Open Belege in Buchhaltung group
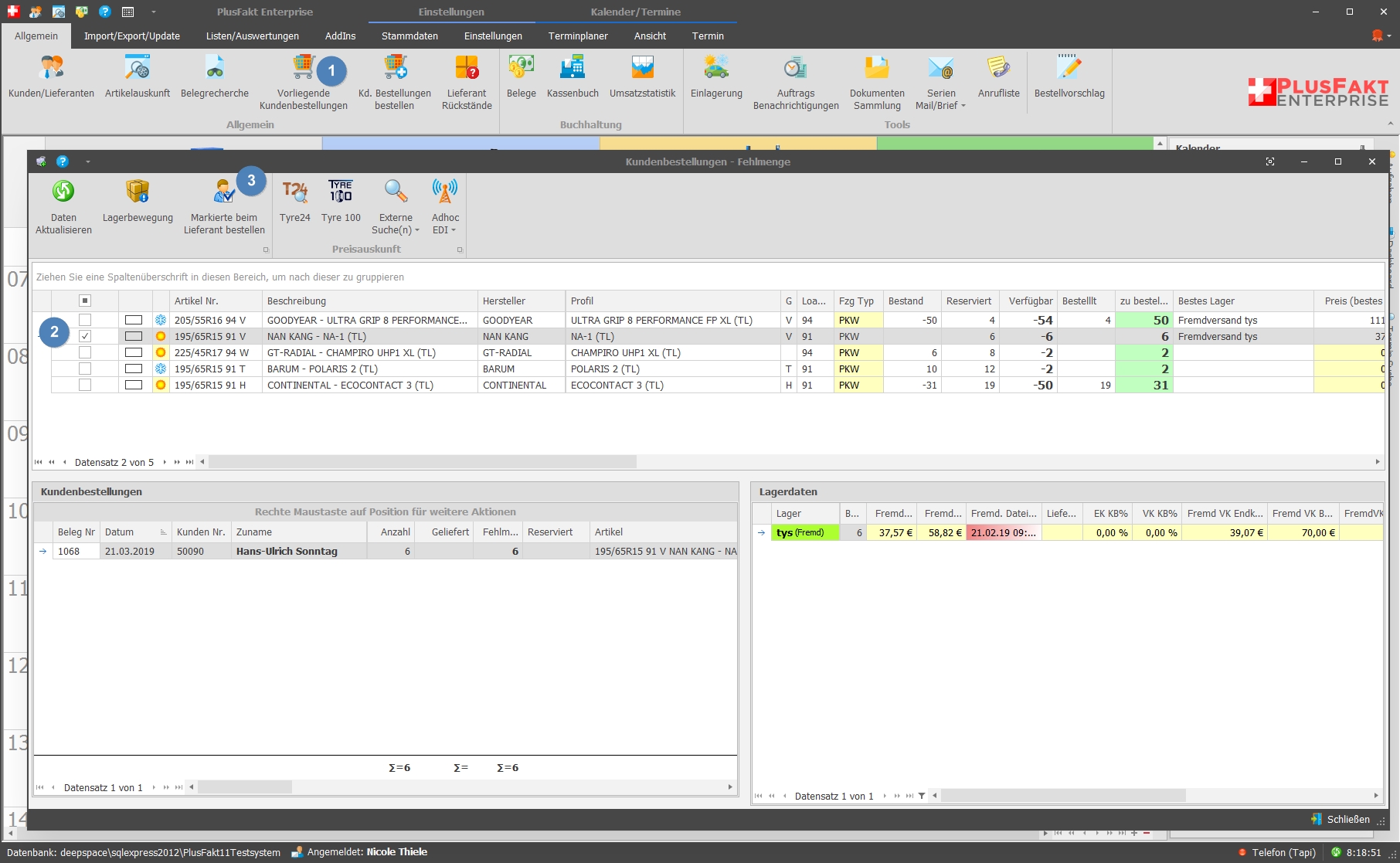1400x863 pixels. click(522, 77)
